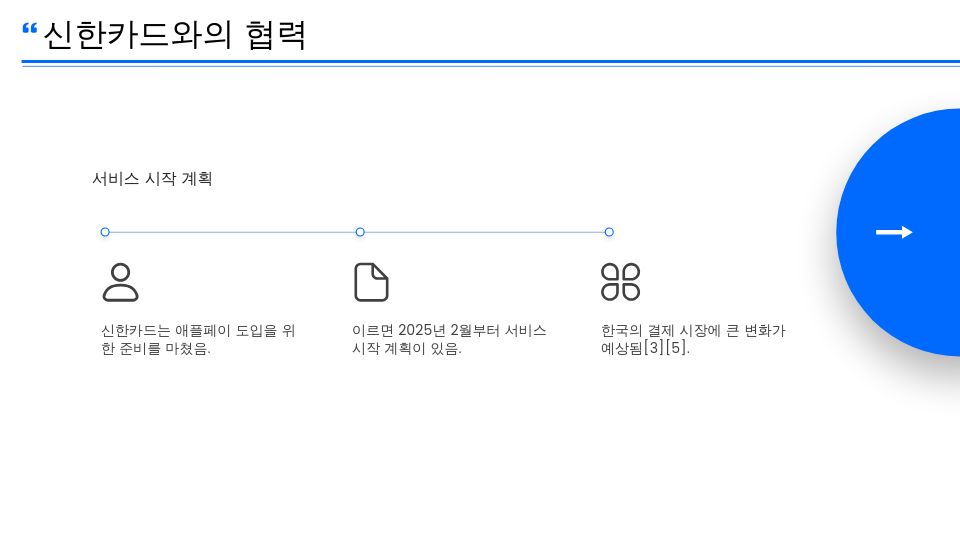The height and width of the screenshot is (540, 960).
Task: Select the middle timeline point above document icon
Action: pyautogui.click(x=360, y=232)
